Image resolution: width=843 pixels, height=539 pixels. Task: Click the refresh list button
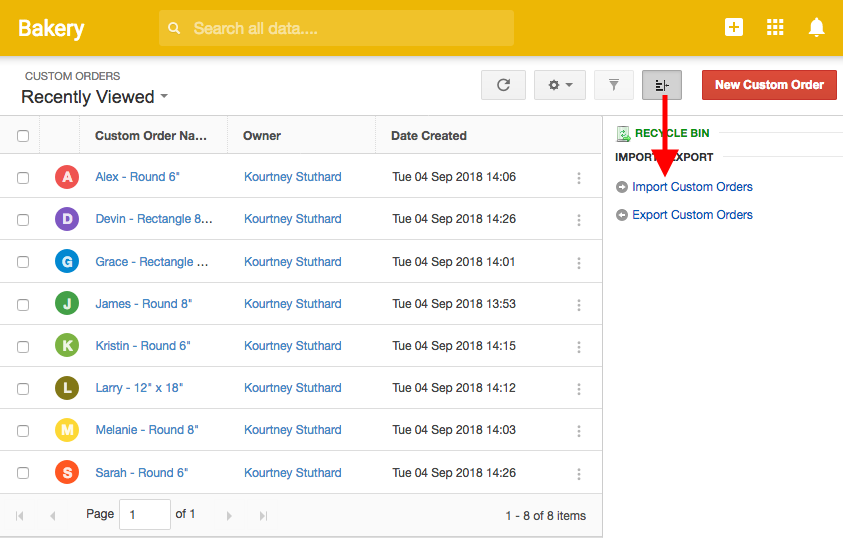503,85
